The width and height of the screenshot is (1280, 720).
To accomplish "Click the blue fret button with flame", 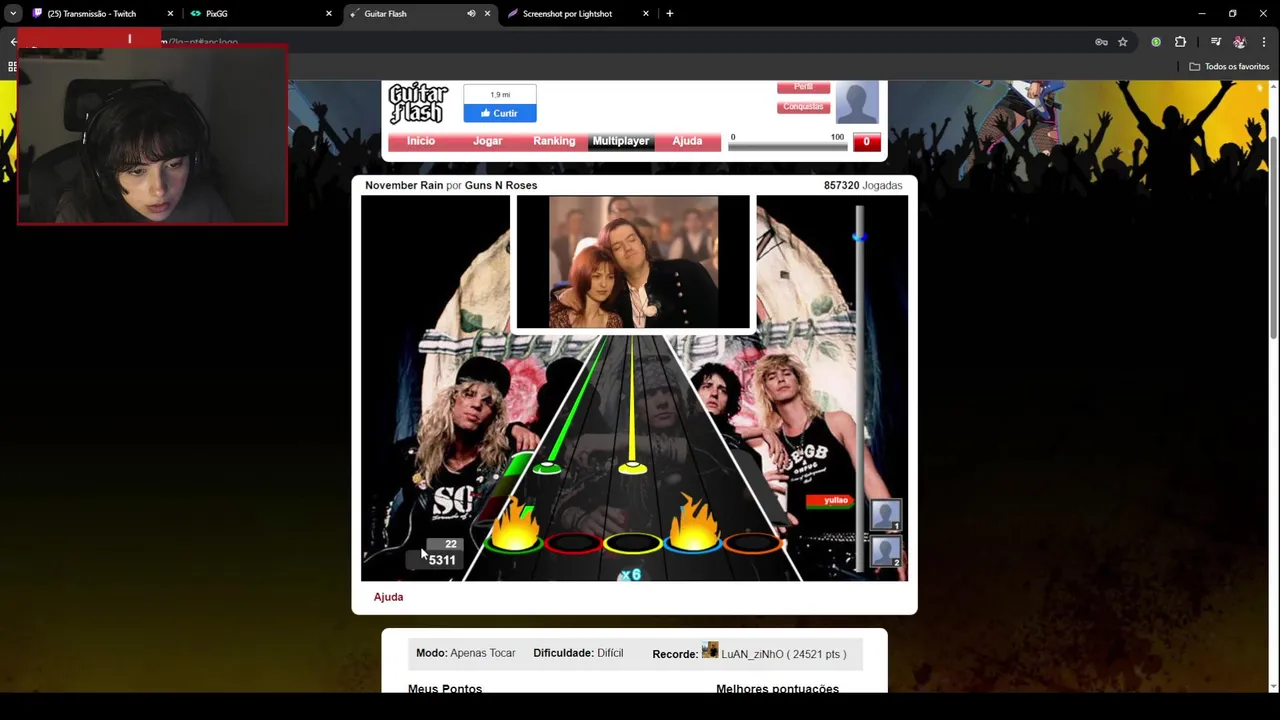I will pos(692,543).
